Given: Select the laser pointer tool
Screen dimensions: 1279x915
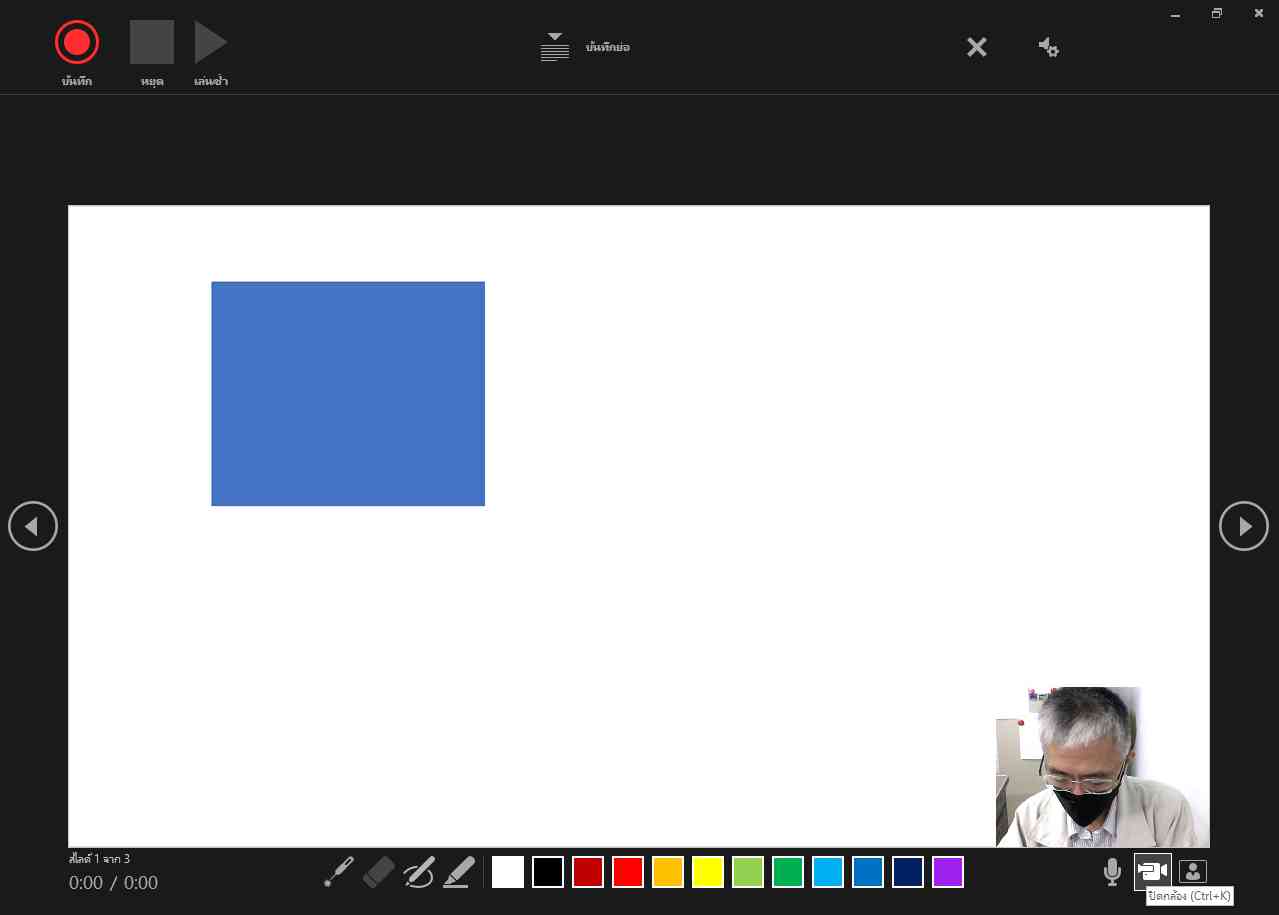Looking at the screenshot, I should 339,872.
